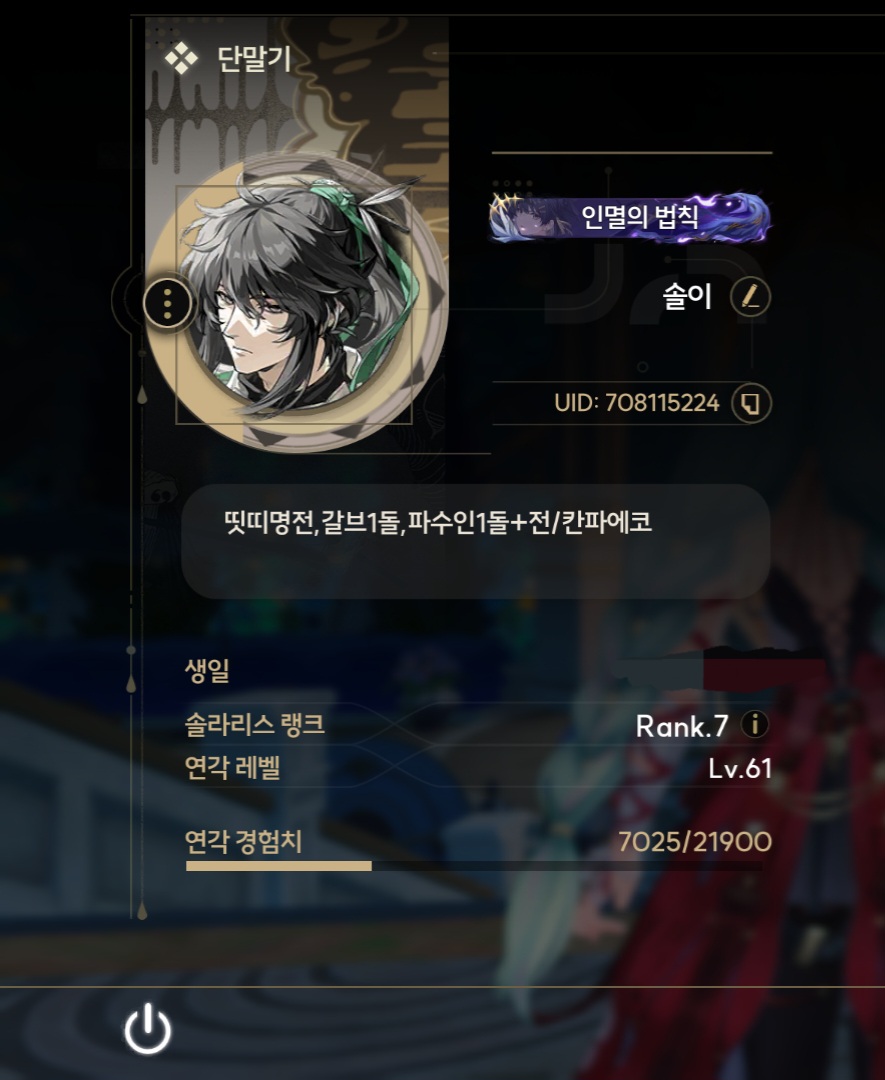Click the Rank.7 value text
This screenshot has width=885, height=1080.
point(682,726)
